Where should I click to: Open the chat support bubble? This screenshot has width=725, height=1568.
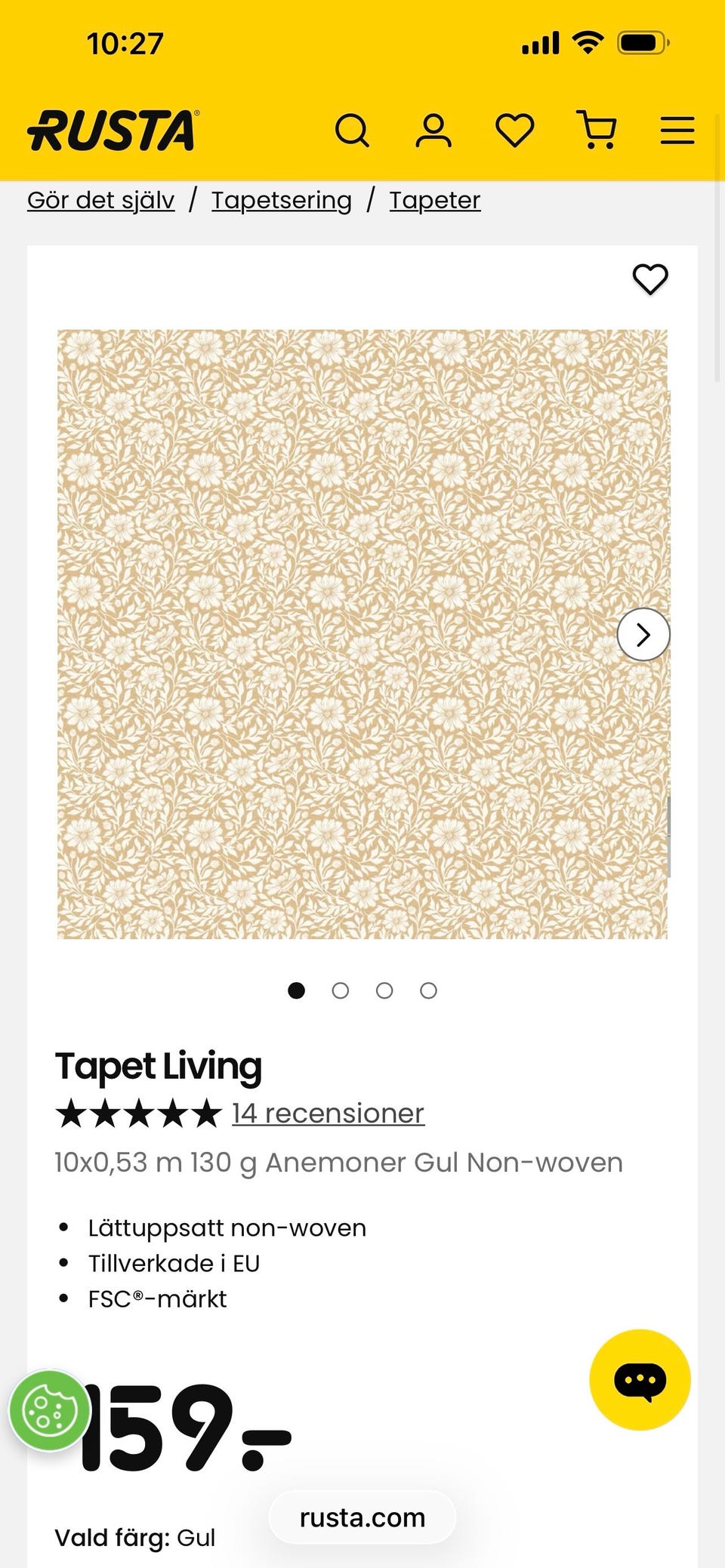640,1379
